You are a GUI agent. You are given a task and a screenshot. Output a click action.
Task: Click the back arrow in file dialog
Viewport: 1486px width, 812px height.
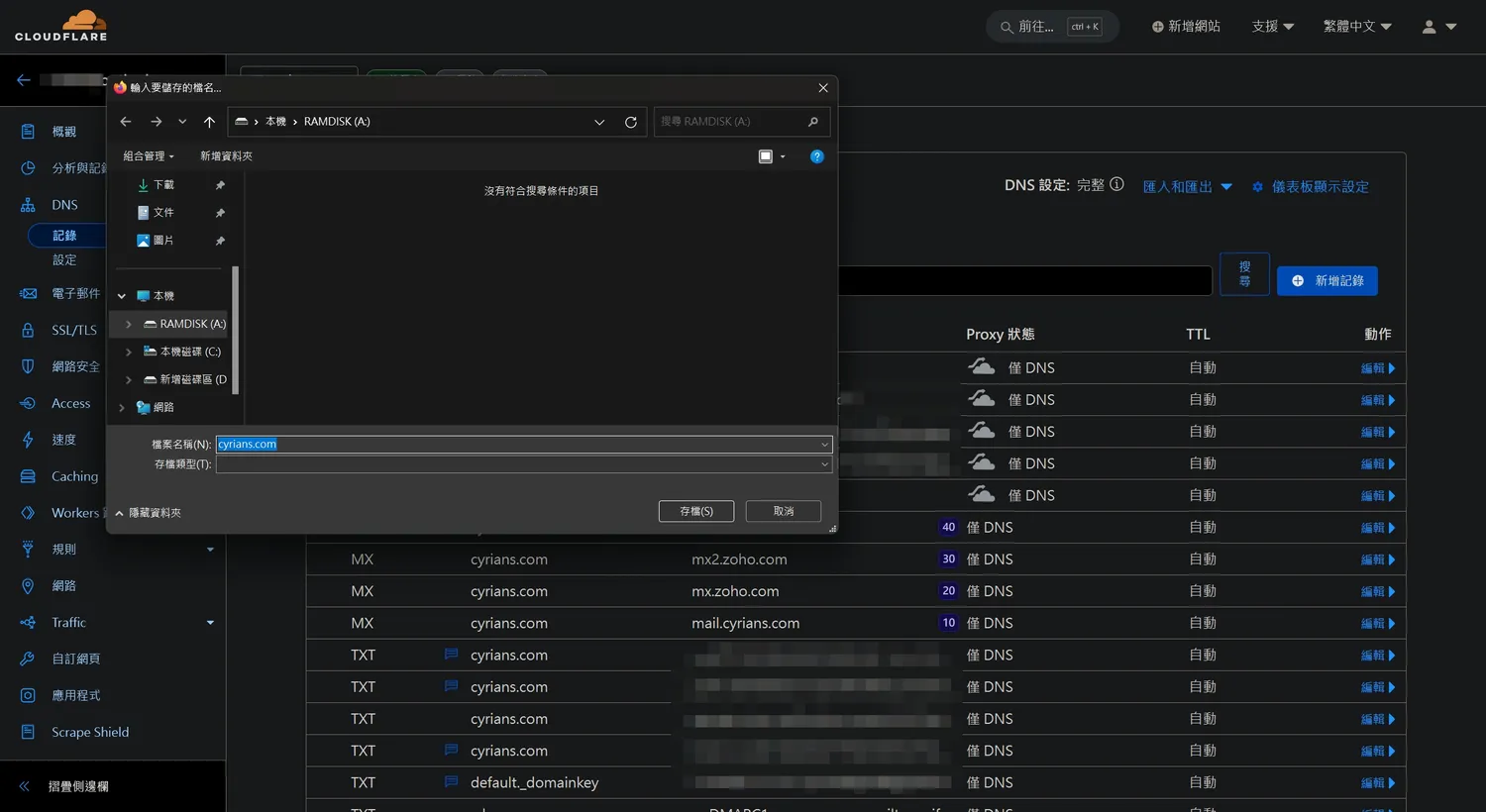pos(126,122)
